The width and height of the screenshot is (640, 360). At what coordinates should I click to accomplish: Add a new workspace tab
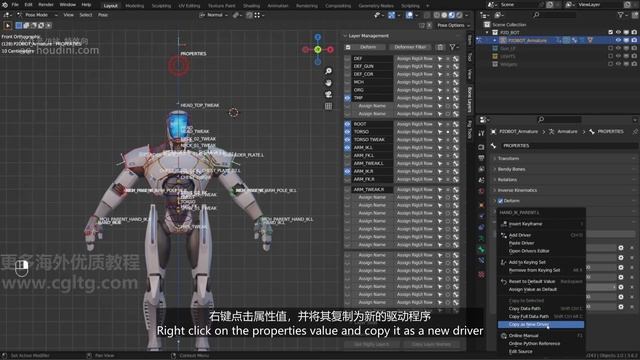[427, 6]
